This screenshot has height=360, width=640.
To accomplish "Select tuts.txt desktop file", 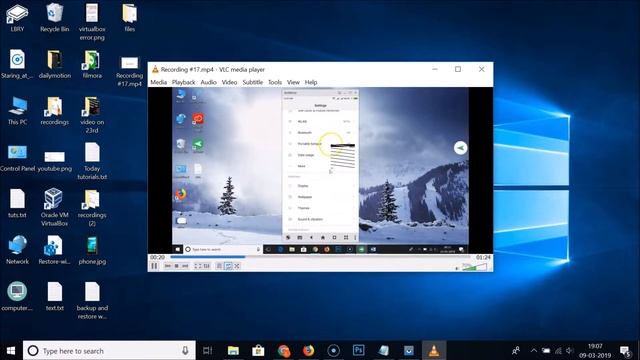I will click(x=17, y=203).
